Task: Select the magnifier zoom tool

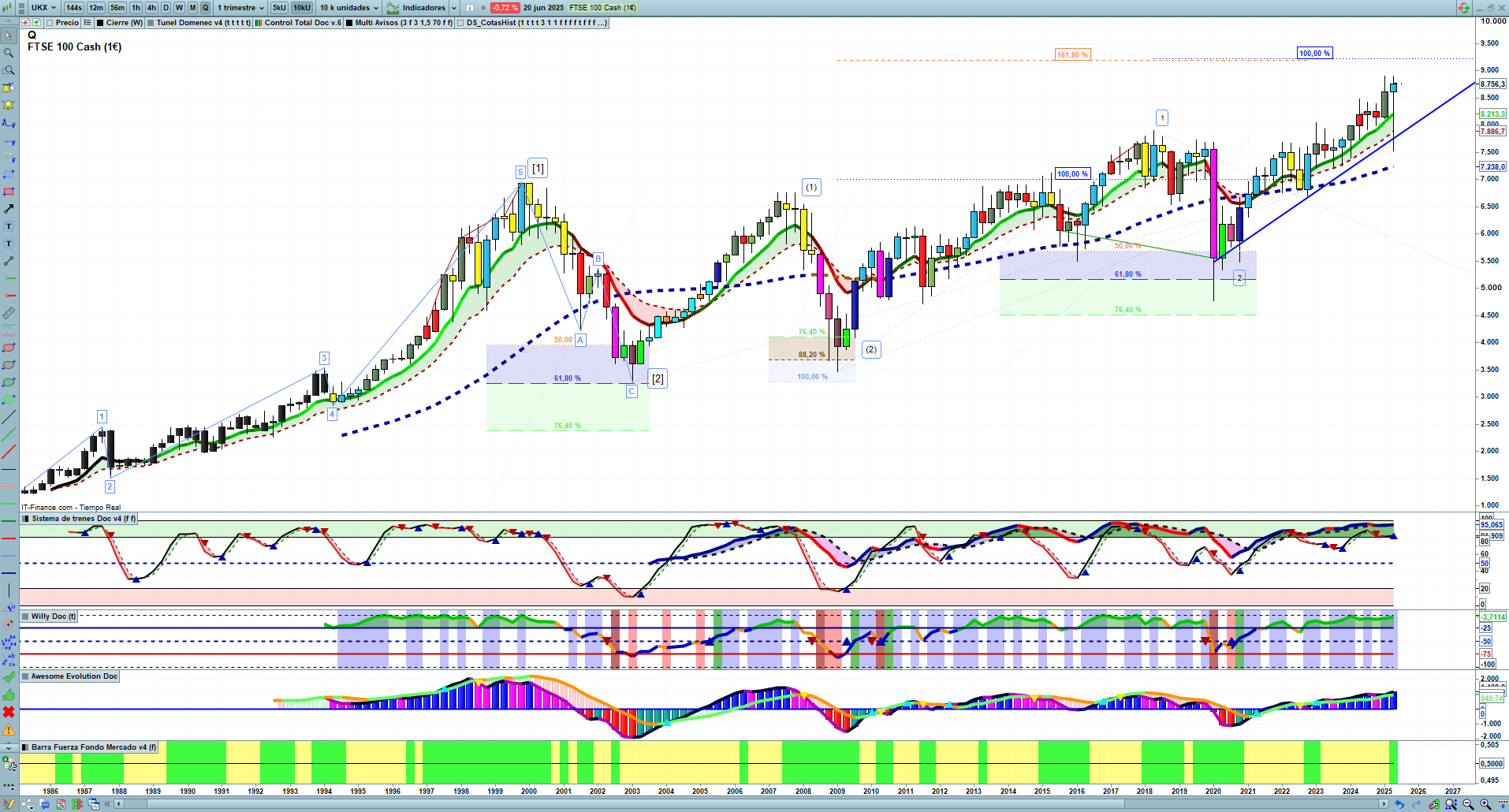Action: point(9,53)
